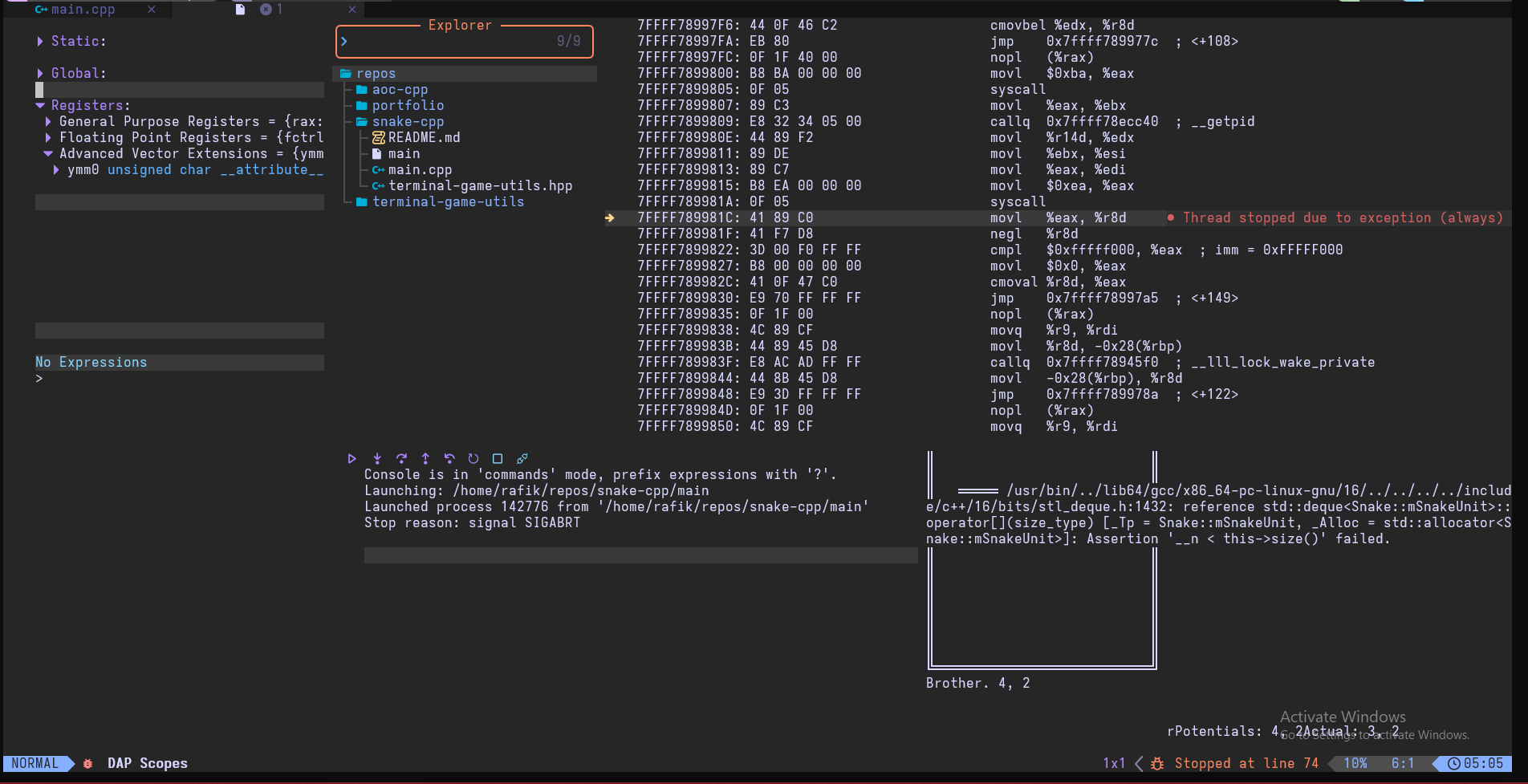Click the disconnect plug debugger icon
1528x784 pixels.
(x=522, y=458)
